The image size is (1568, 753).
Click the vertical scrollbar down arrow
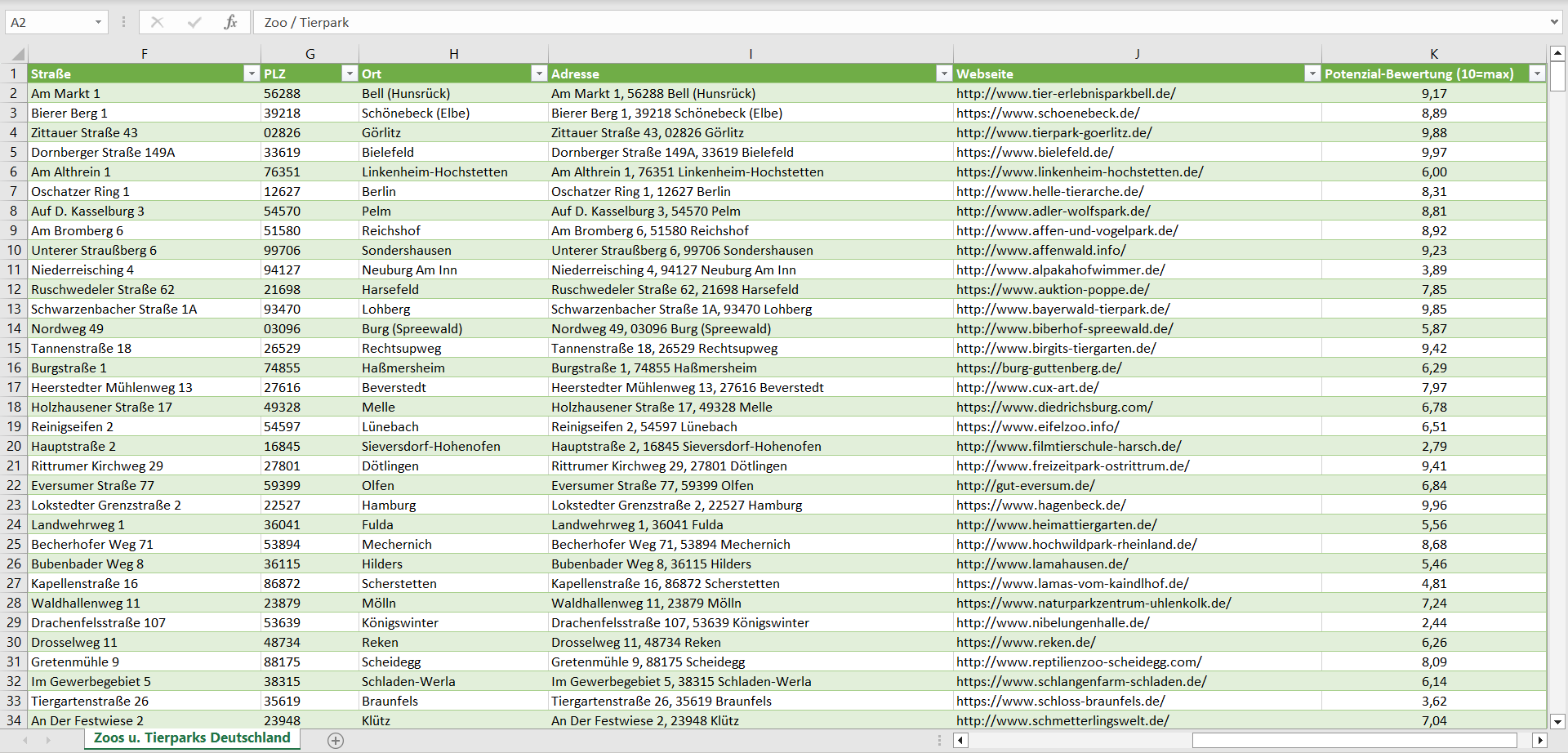pyautogui.click(x=1557, y=721)
